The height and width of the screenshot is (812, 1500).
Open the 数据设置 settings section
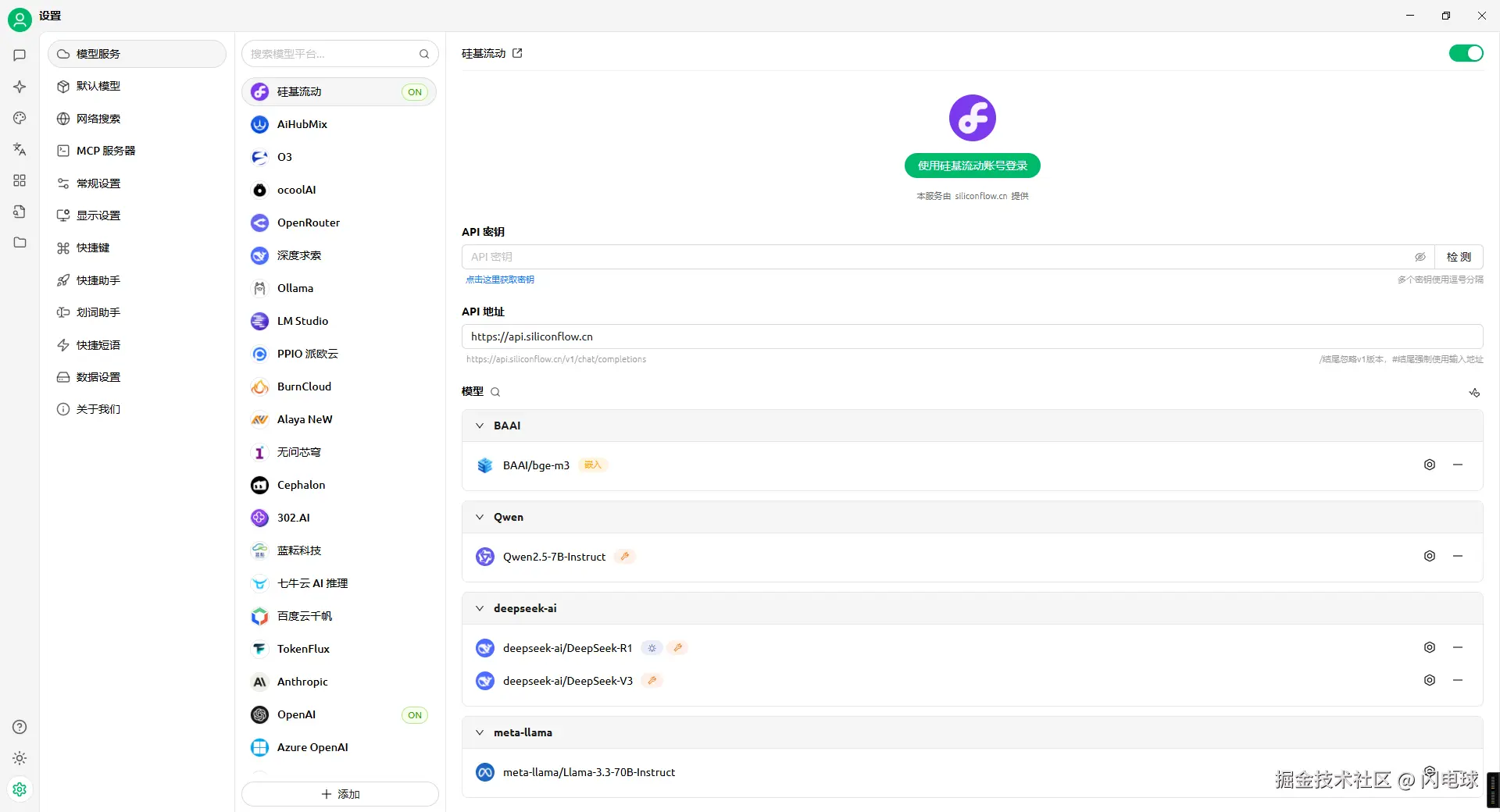[137, 377]
